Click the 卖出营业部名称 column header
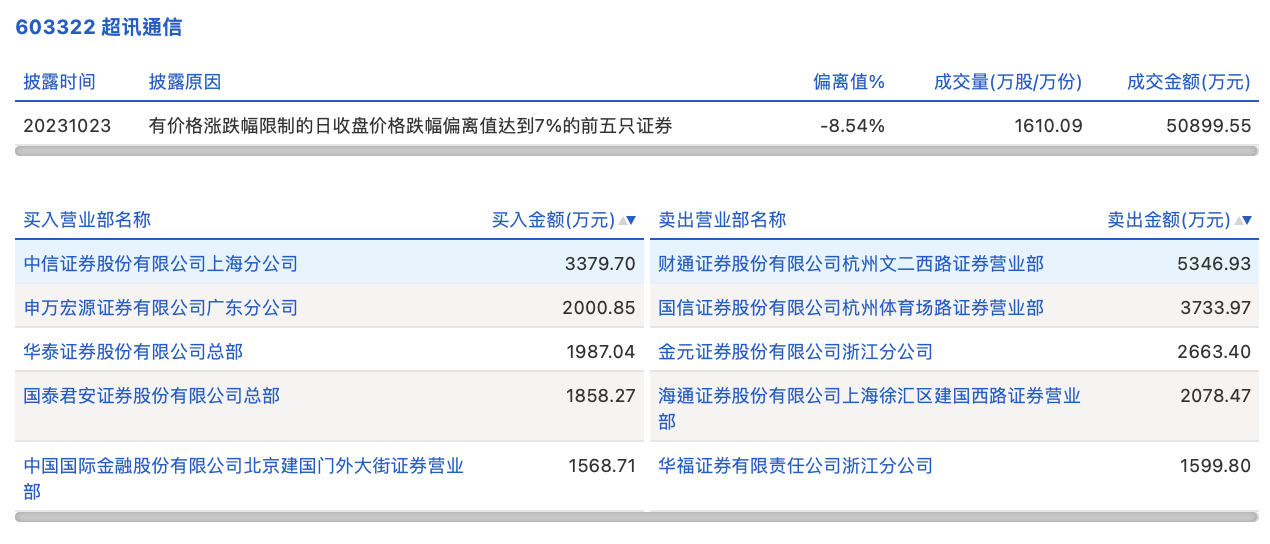Screen dimensions: 1270x544 722,220
